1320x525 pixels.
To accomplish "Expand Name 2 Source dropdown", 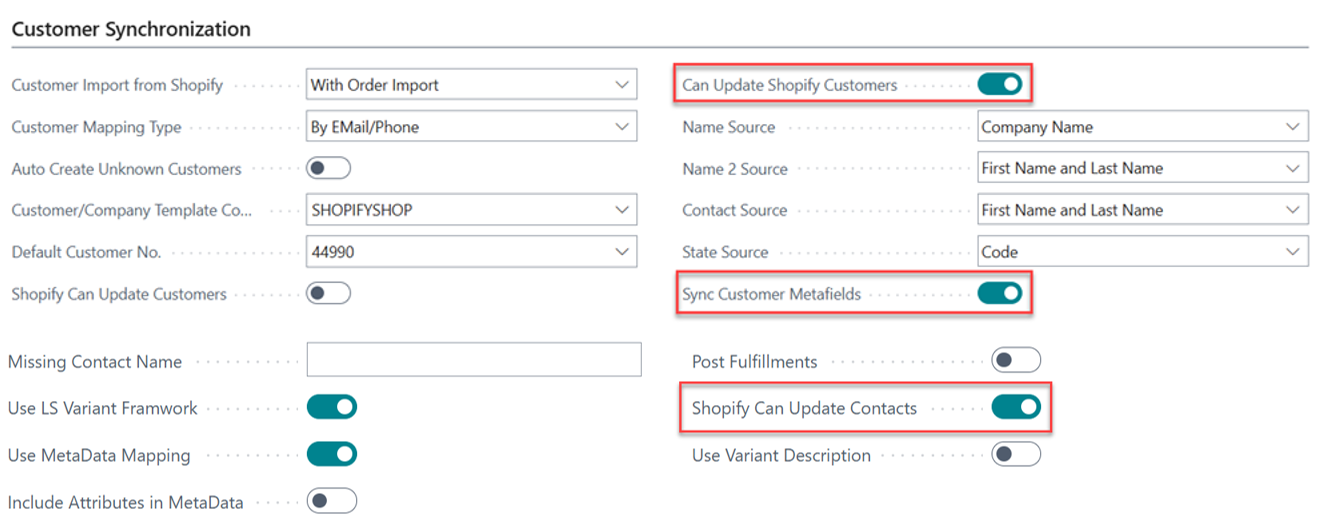I will tap(1293, 169).
